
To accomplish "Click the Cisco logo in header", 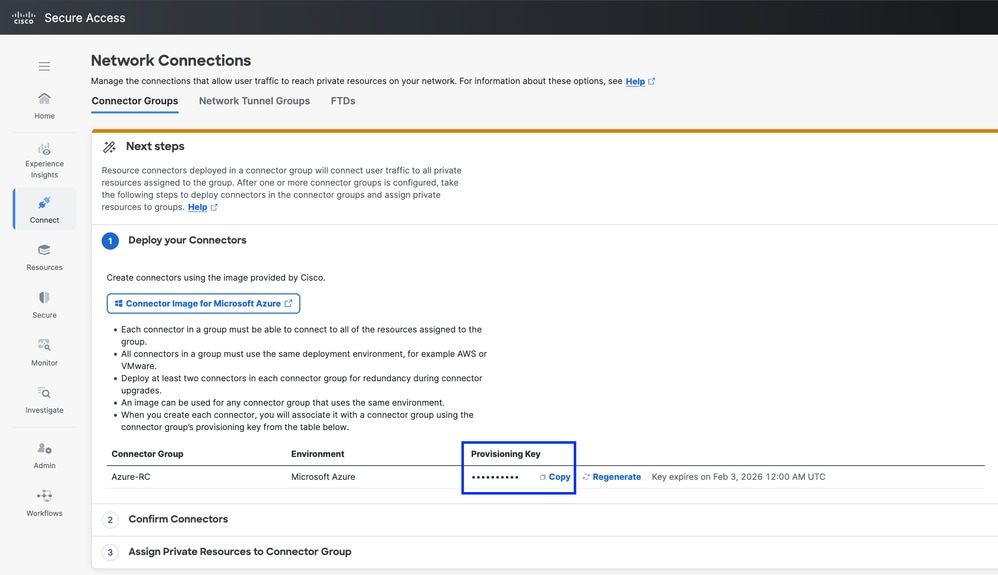I will pyautogui.click(x=24, y=18).
